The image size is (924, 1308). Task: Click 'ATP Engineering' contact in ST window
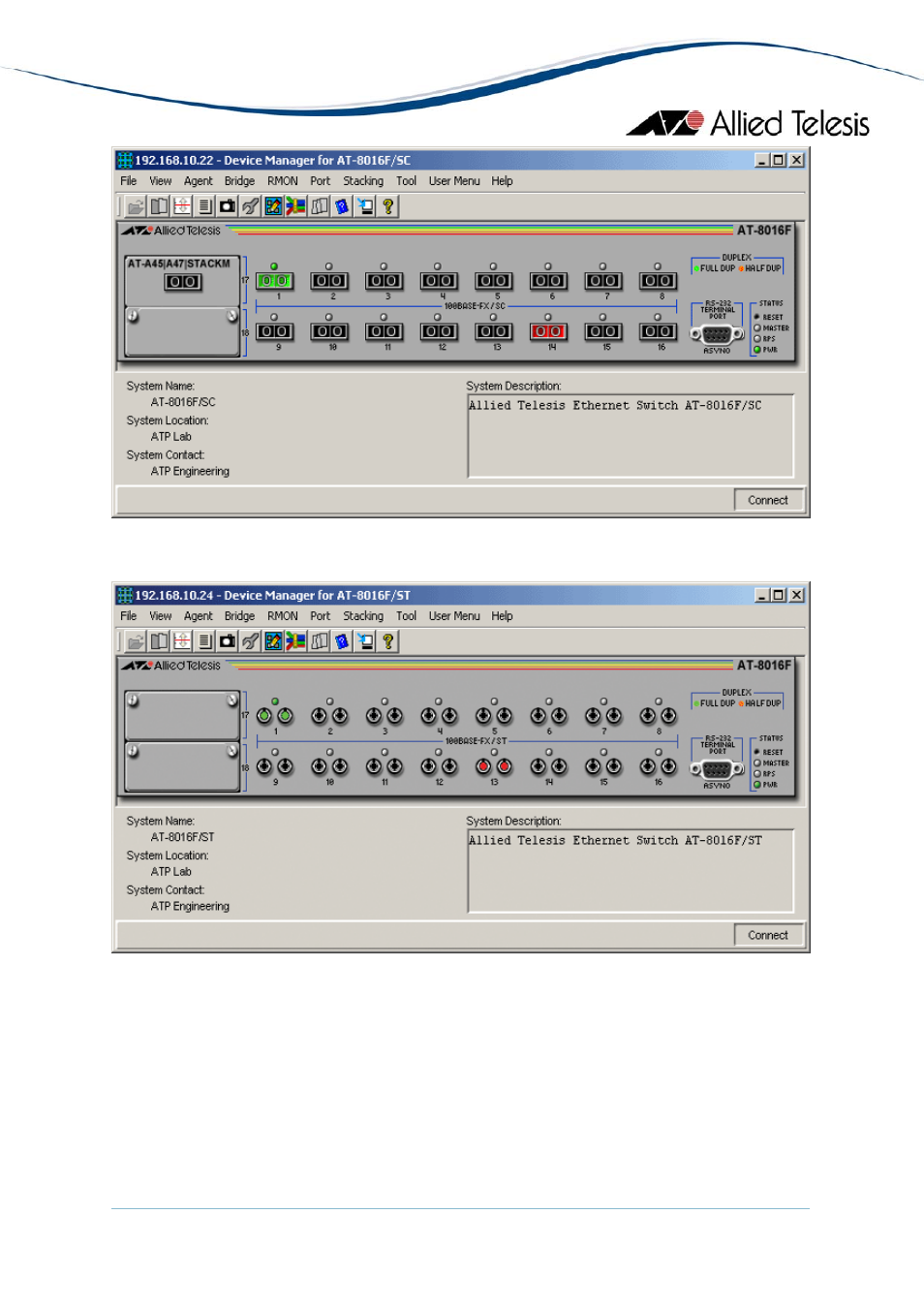tap(190, 907)
